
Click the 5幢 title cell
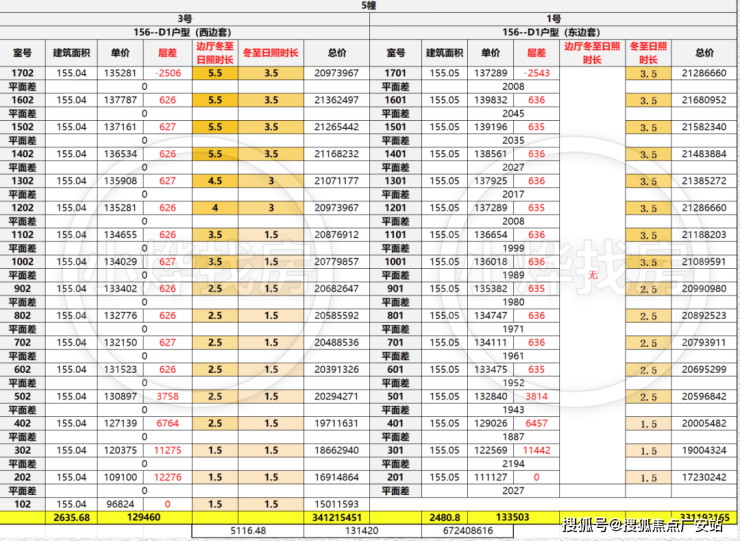click(x=370, y=6)
